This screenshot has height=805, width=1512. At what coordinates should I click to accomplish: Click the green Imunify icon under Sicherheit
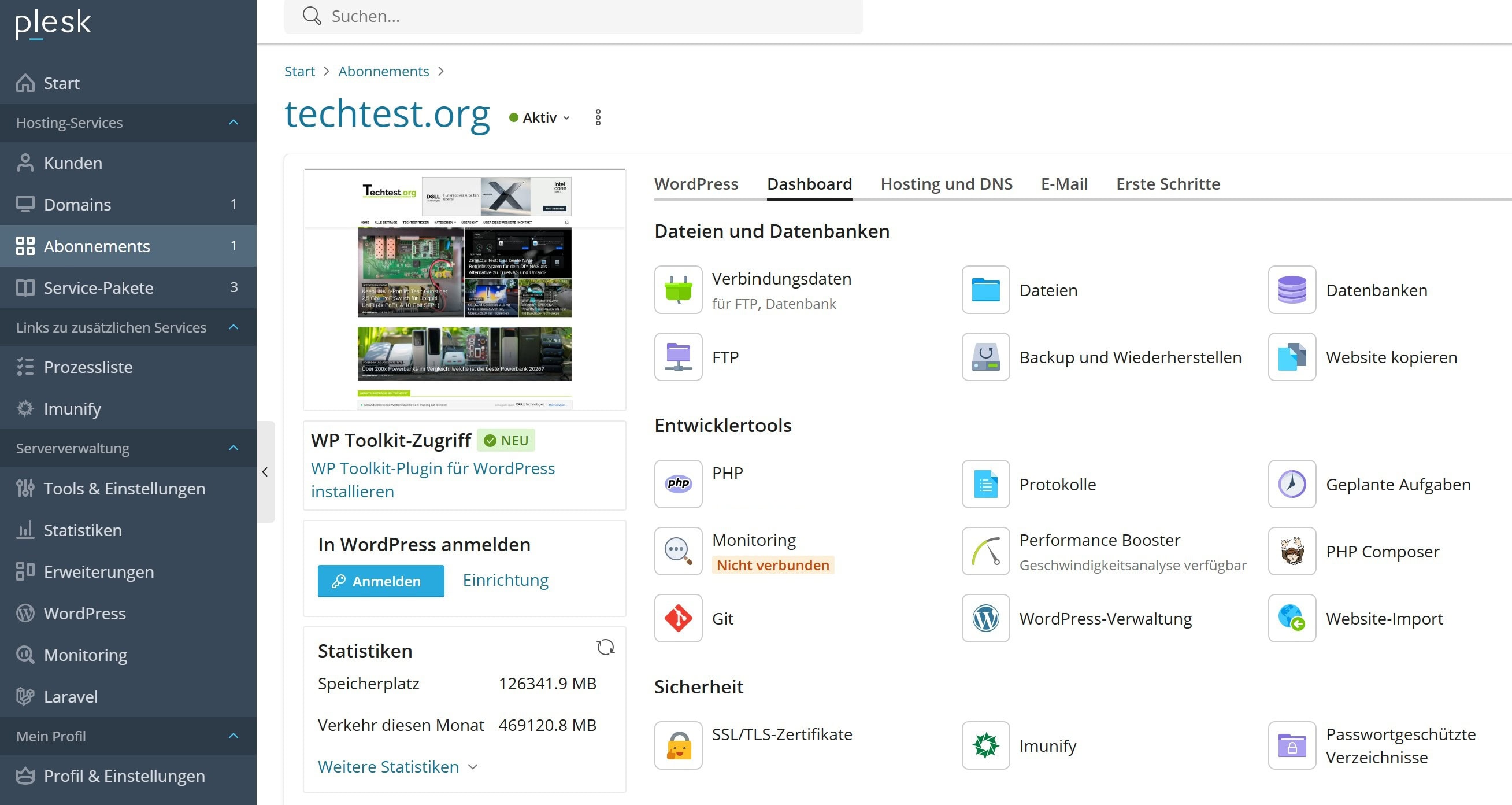point(985,745)
